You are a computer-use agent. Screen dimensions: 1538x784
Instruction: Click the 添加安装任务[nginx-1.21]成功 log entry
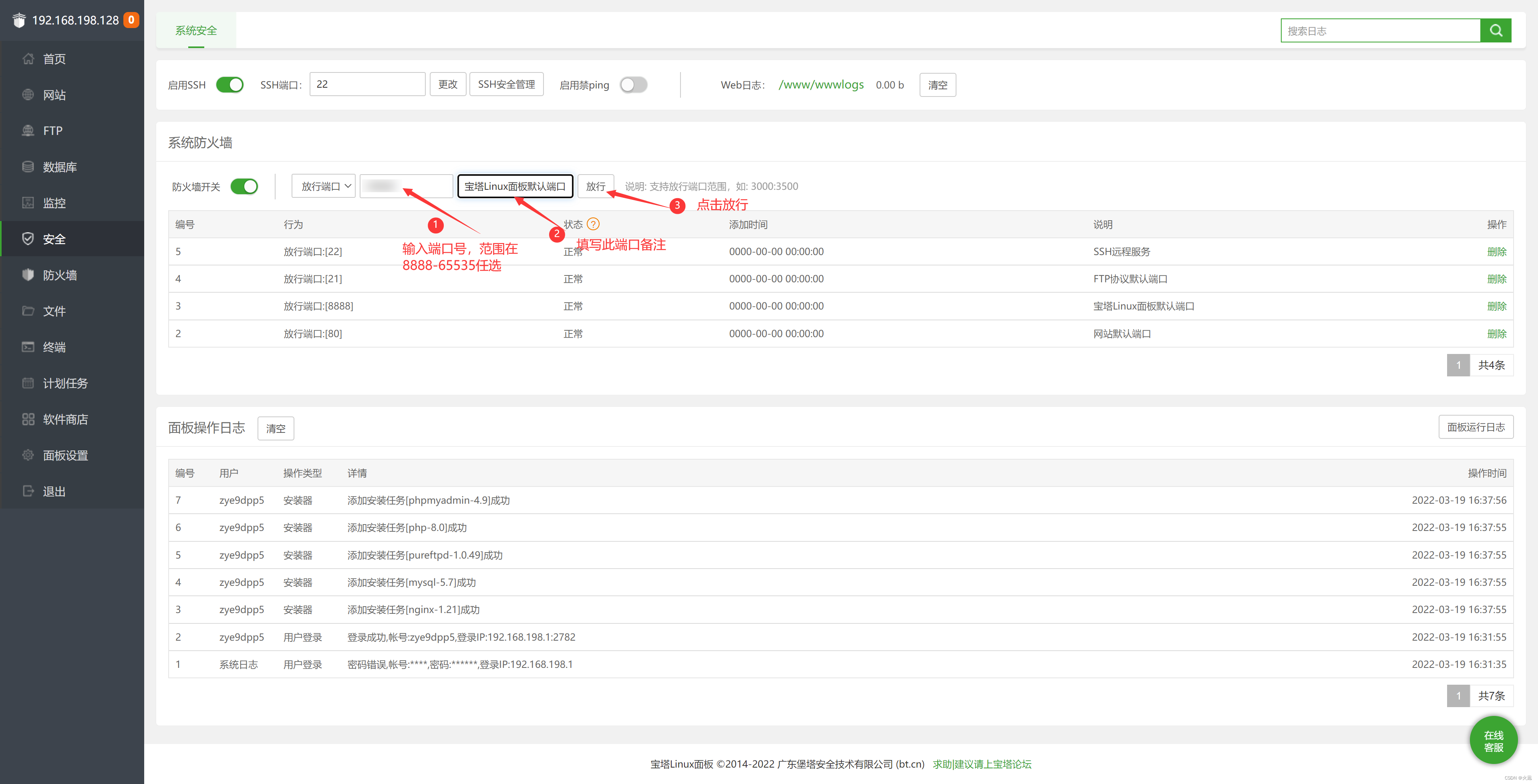tap(413, 610)
